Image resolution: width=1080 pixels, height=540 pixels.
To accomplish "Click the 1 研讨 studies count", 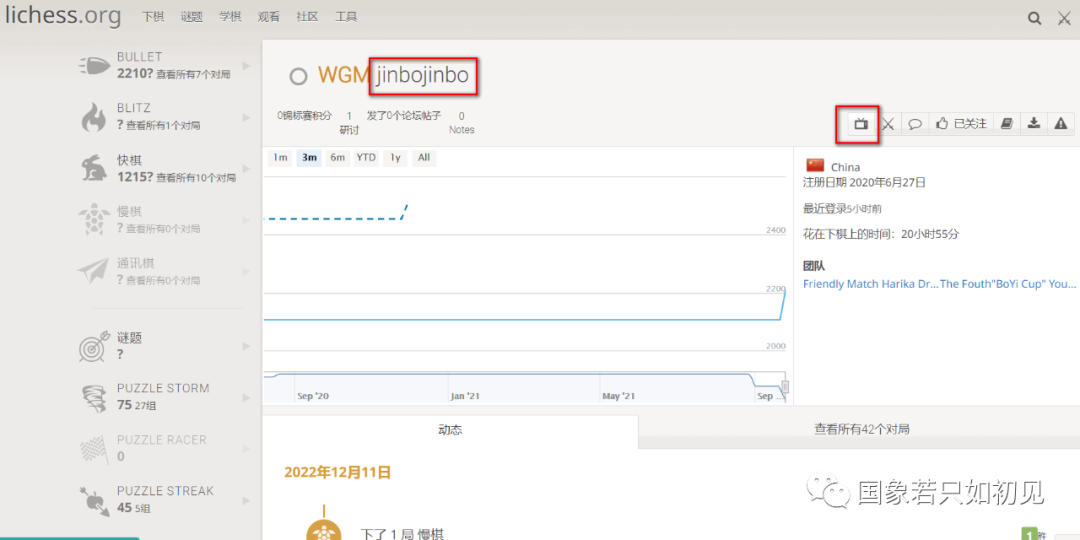I will click(349, 123).
